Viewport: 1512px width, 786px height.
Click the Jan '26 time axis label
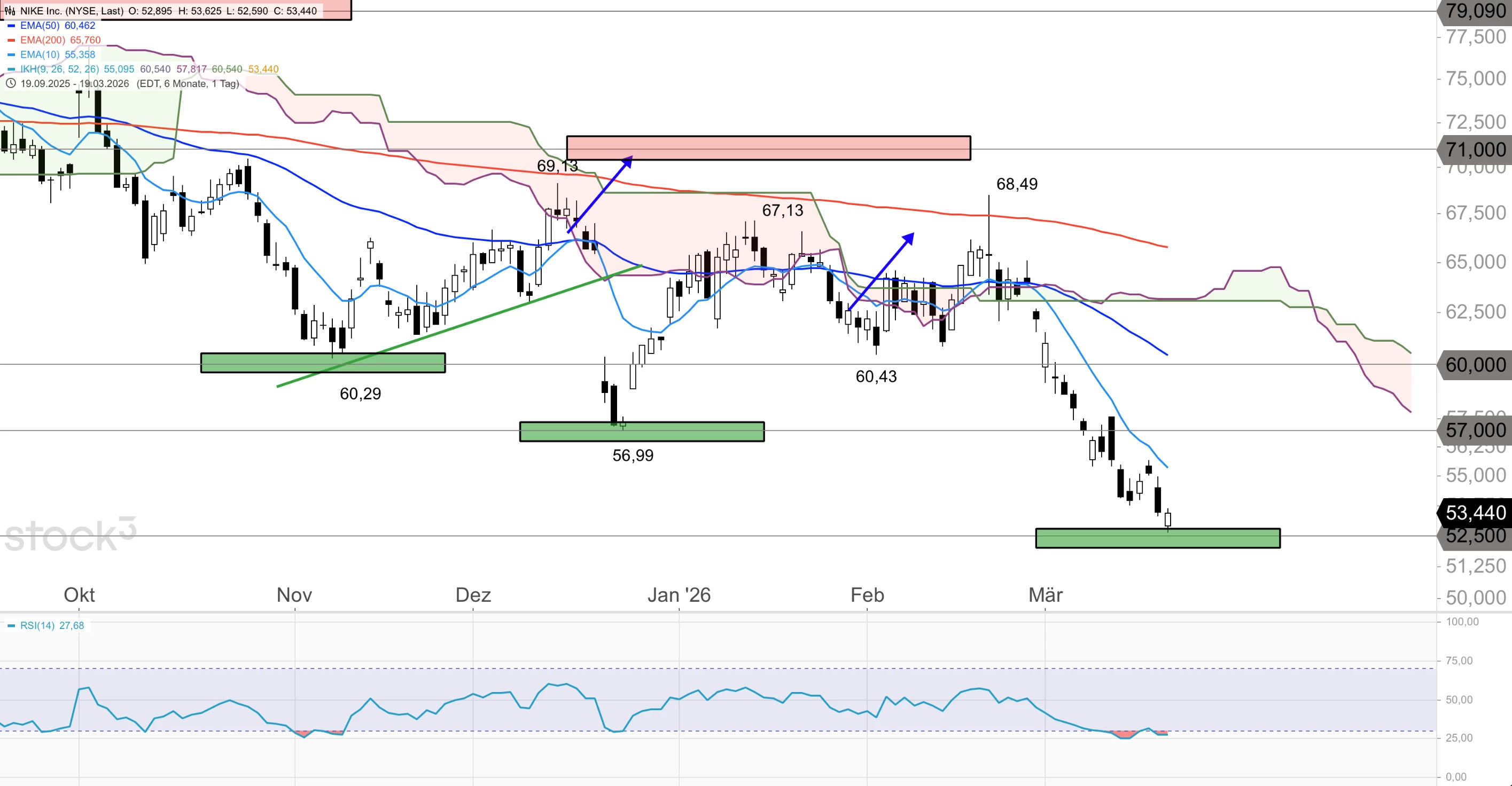[679, 595]
